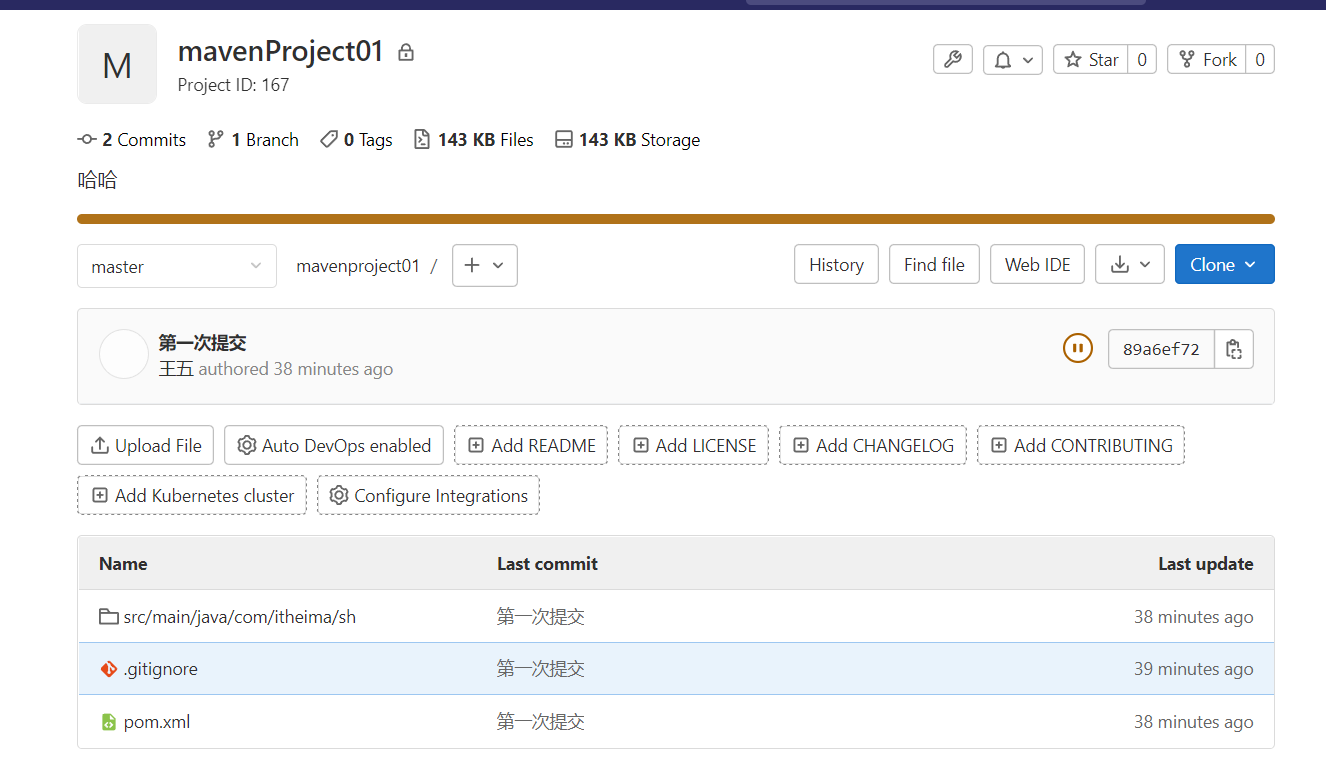Open the notification bell dropdown
The width and height of the screenshot is (1326, 763).
point(1013,60)
